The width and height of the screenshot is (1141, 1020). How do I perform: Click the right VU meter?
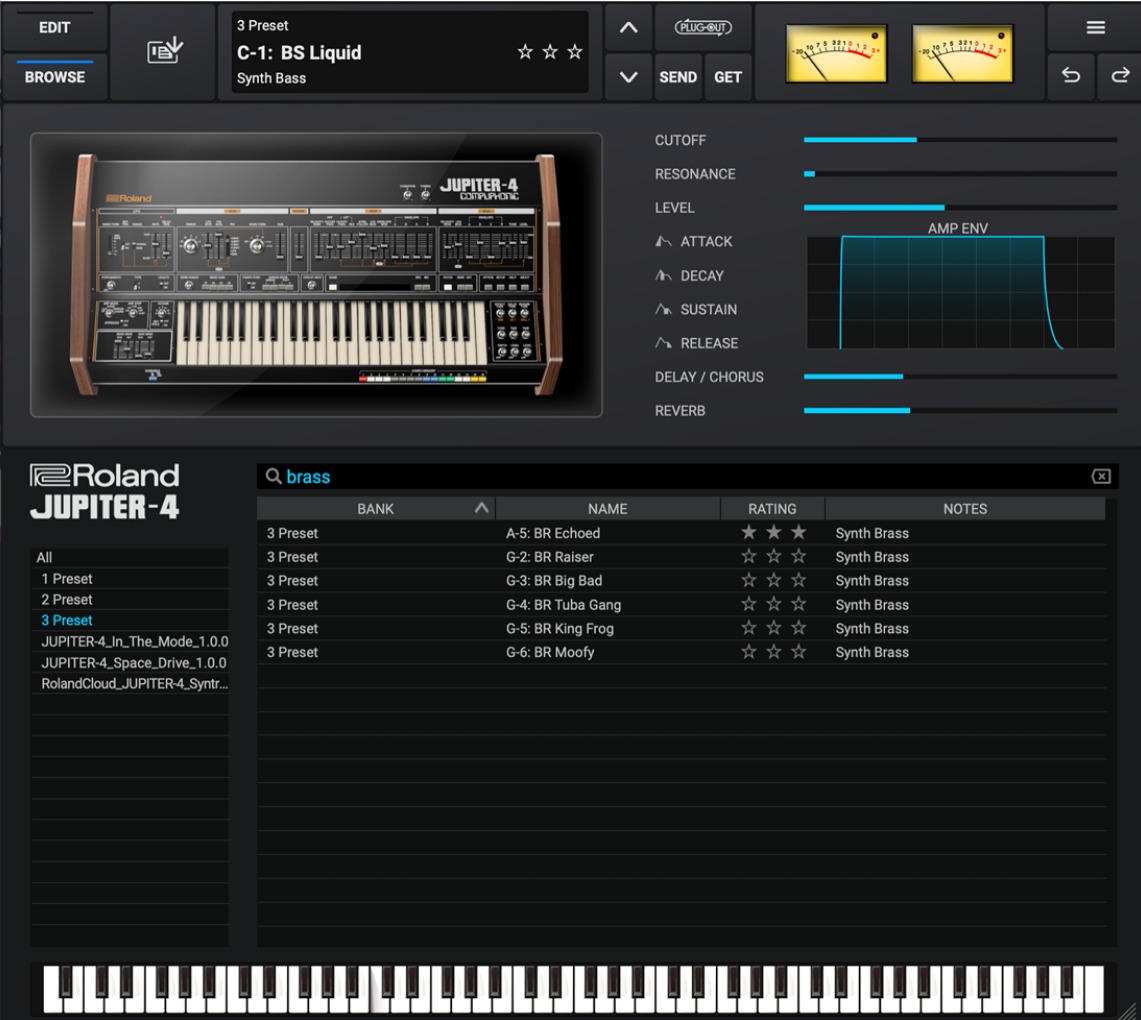click(x=962, y=53)
